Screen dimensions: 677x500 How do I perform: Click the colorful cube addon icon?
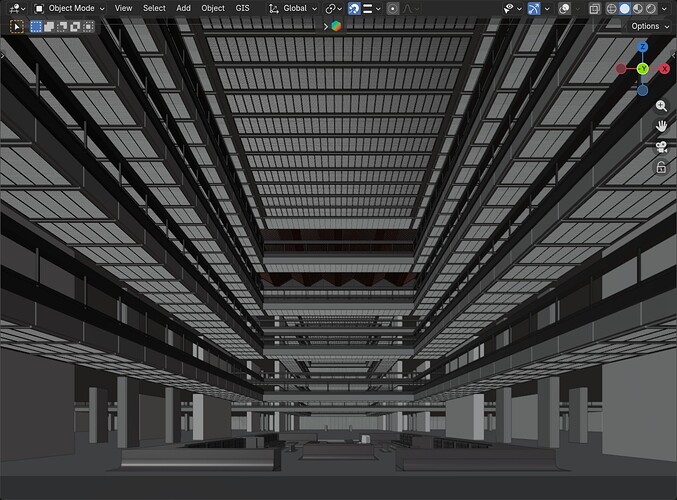[x=336, y=26]
